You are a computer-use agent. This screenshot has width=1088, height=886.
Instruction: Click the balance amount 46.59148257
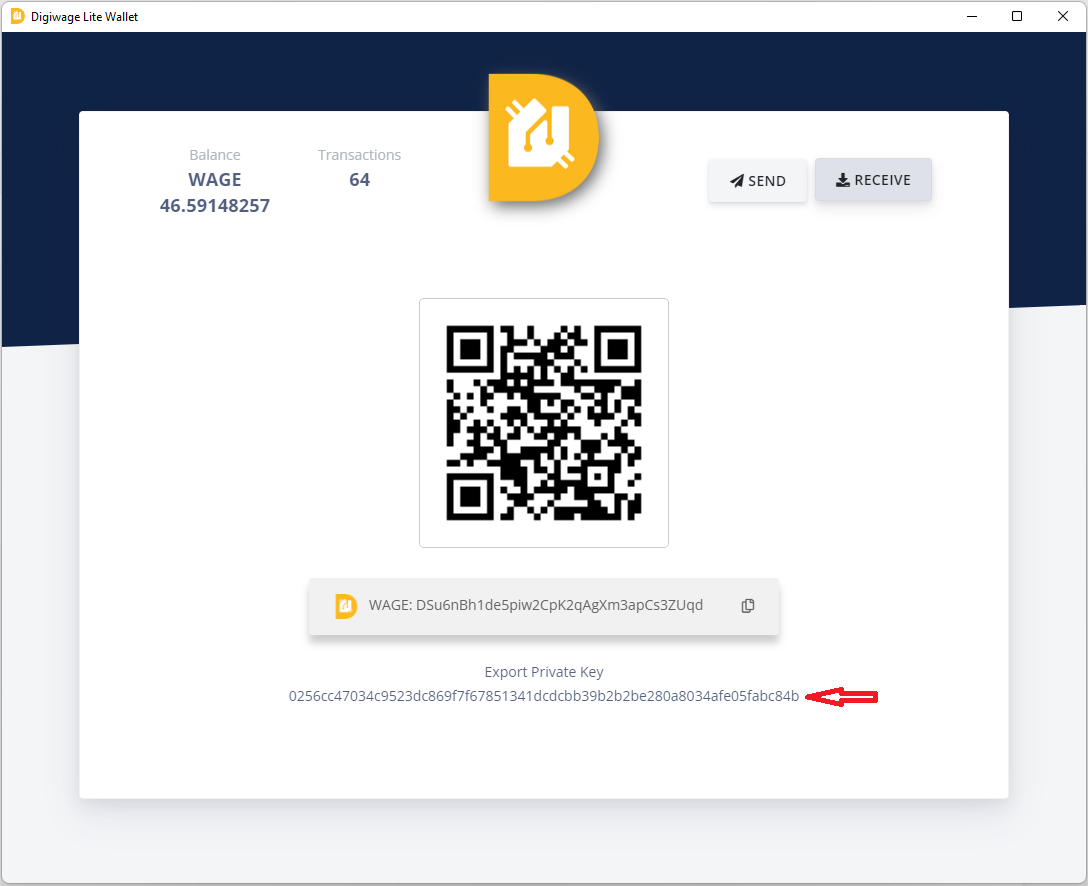(214, 206)
